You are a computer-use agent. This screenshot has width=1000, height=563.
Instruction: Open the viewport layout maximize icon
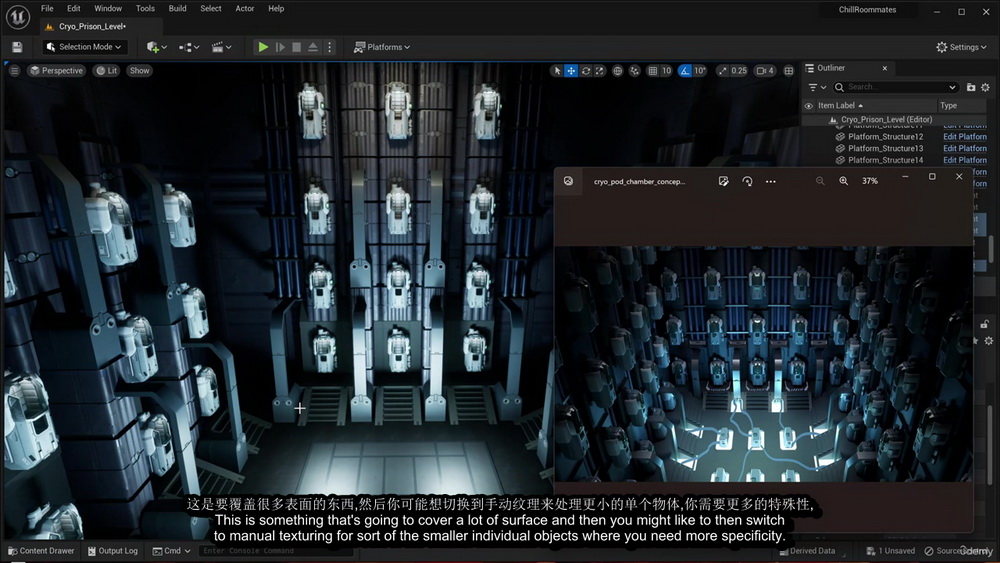pyautogui.click(x=789, y=71)
